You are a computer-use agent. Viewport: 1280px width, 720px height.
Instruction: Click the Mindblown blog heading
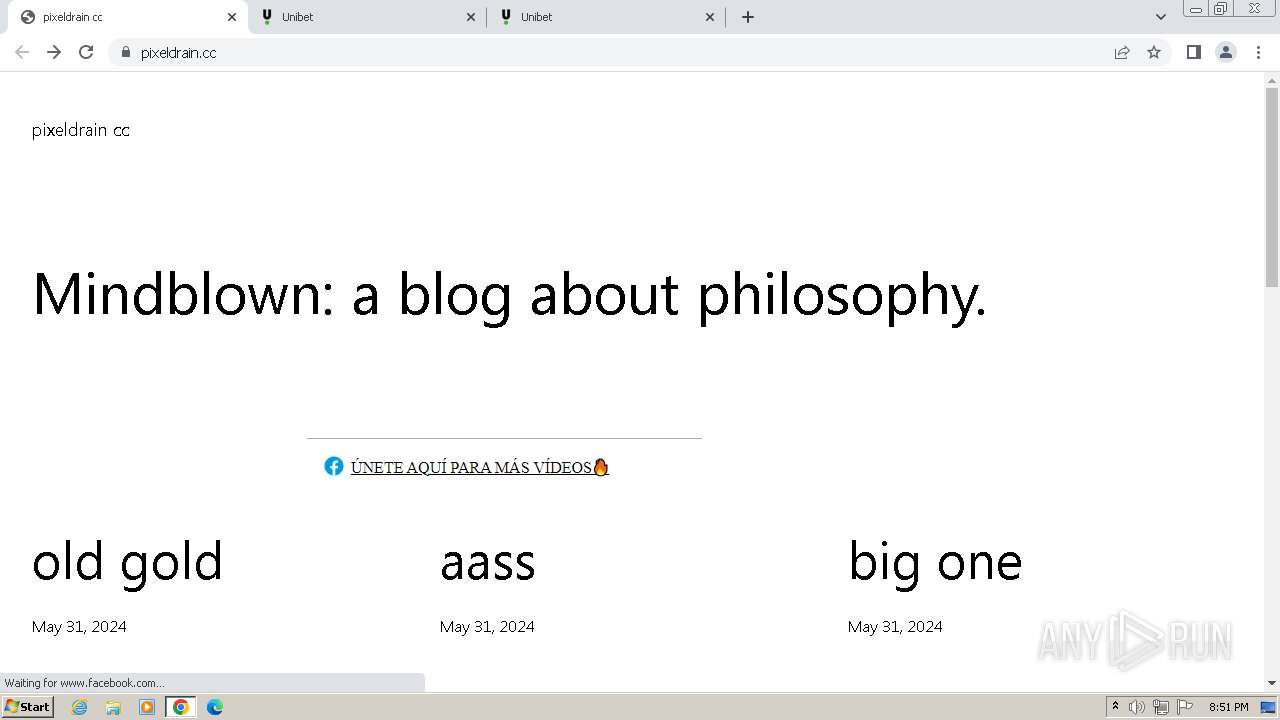510,294
